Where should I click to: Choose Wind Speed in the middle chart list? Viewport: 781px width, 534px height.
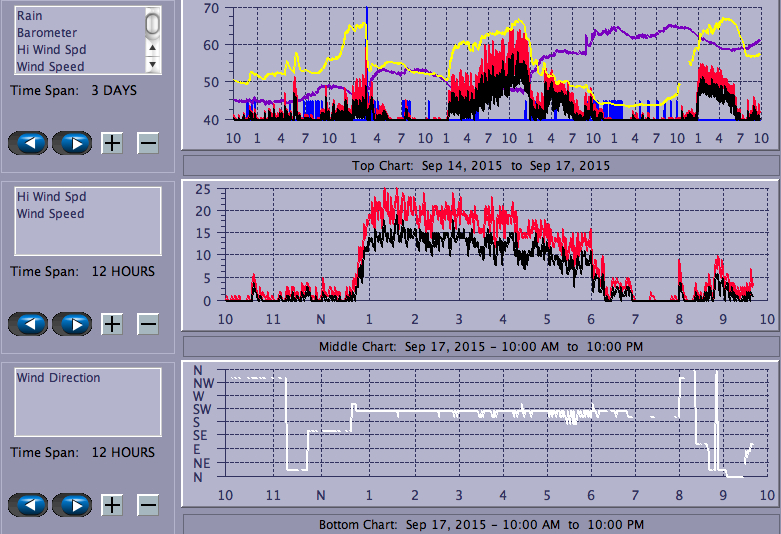pos(50,214)
